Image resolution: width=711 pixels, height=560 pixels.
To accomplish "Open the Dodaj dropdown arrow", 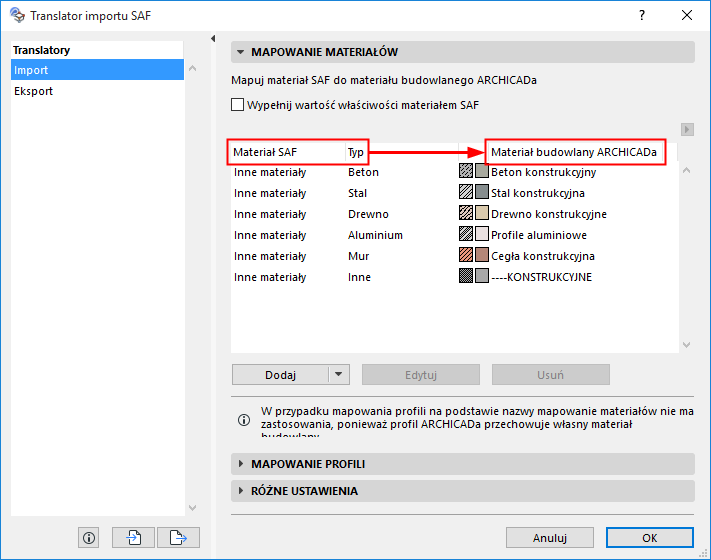I will 339,375.
